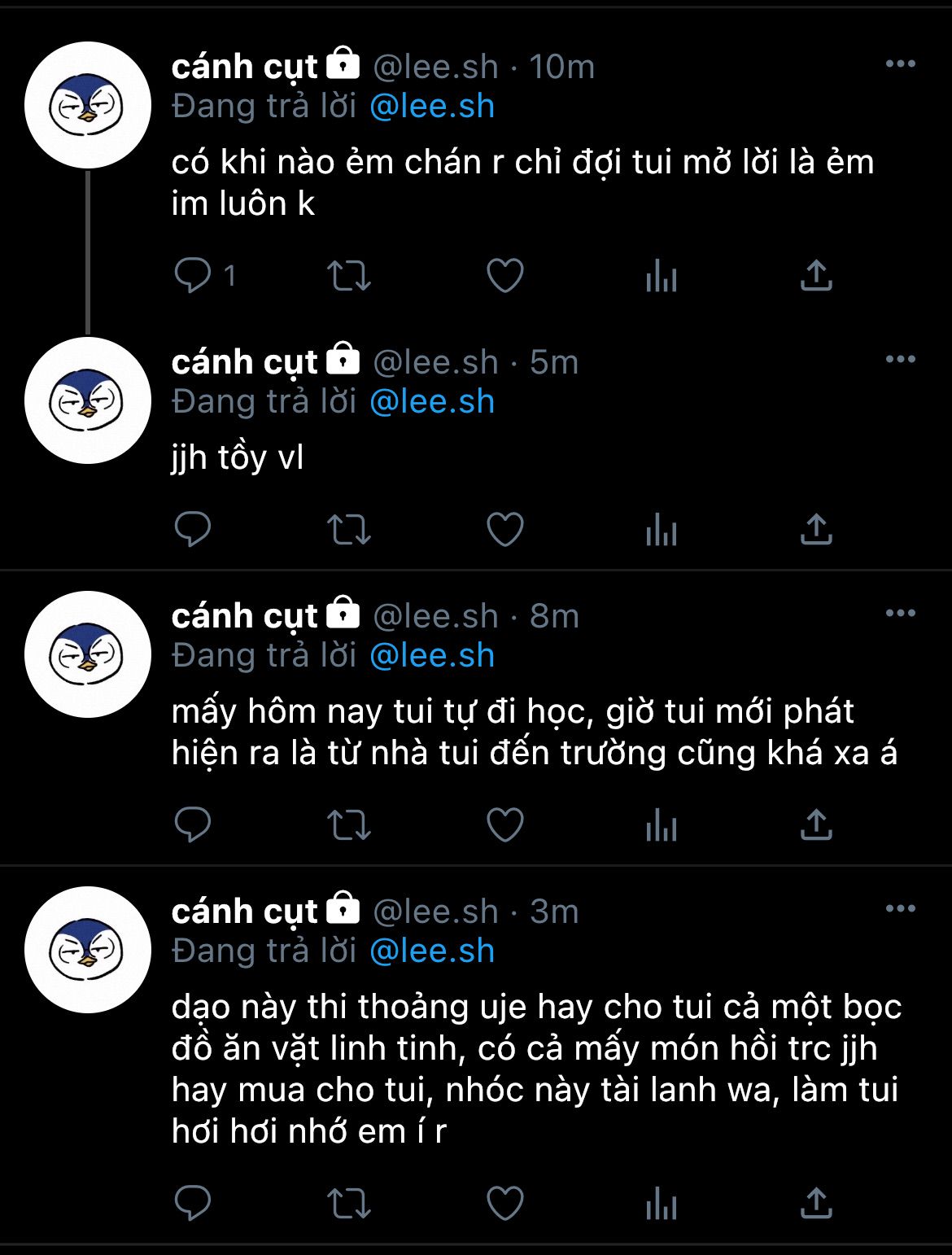The height and width of the screenshot is (1255, 952).
Task: Open @lee.sh mention link in the 3m tweet
Action: point(432,951)
